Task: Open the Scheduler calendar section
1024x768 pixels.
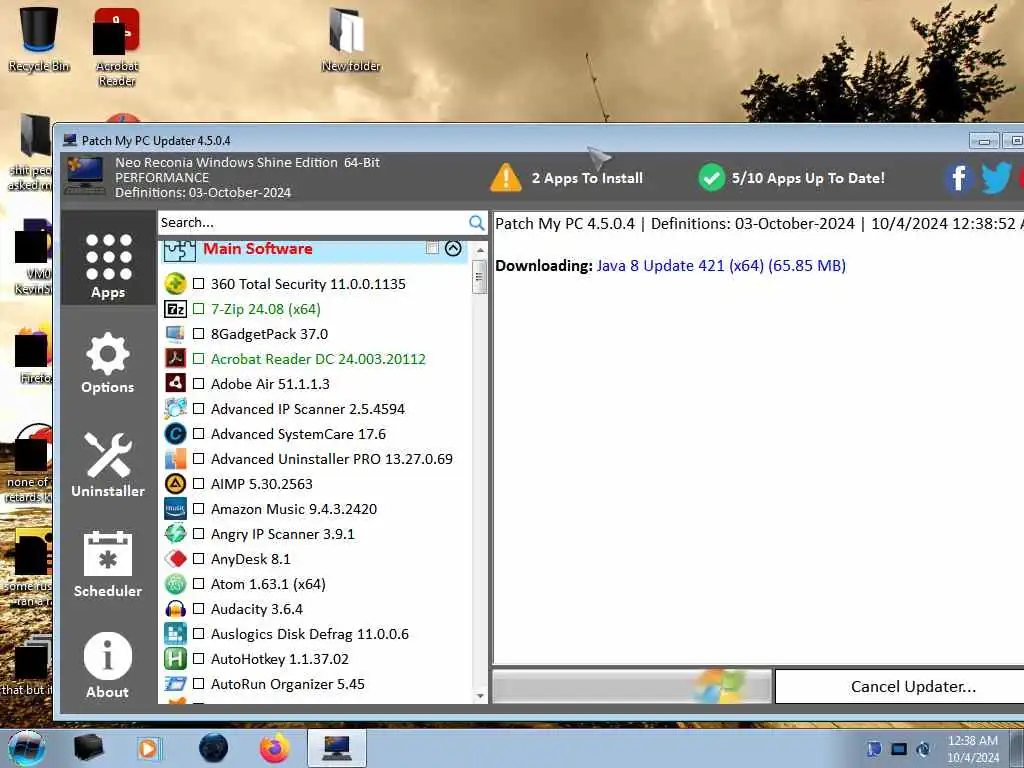Action: pyautogui.click(x=108, y=565)
